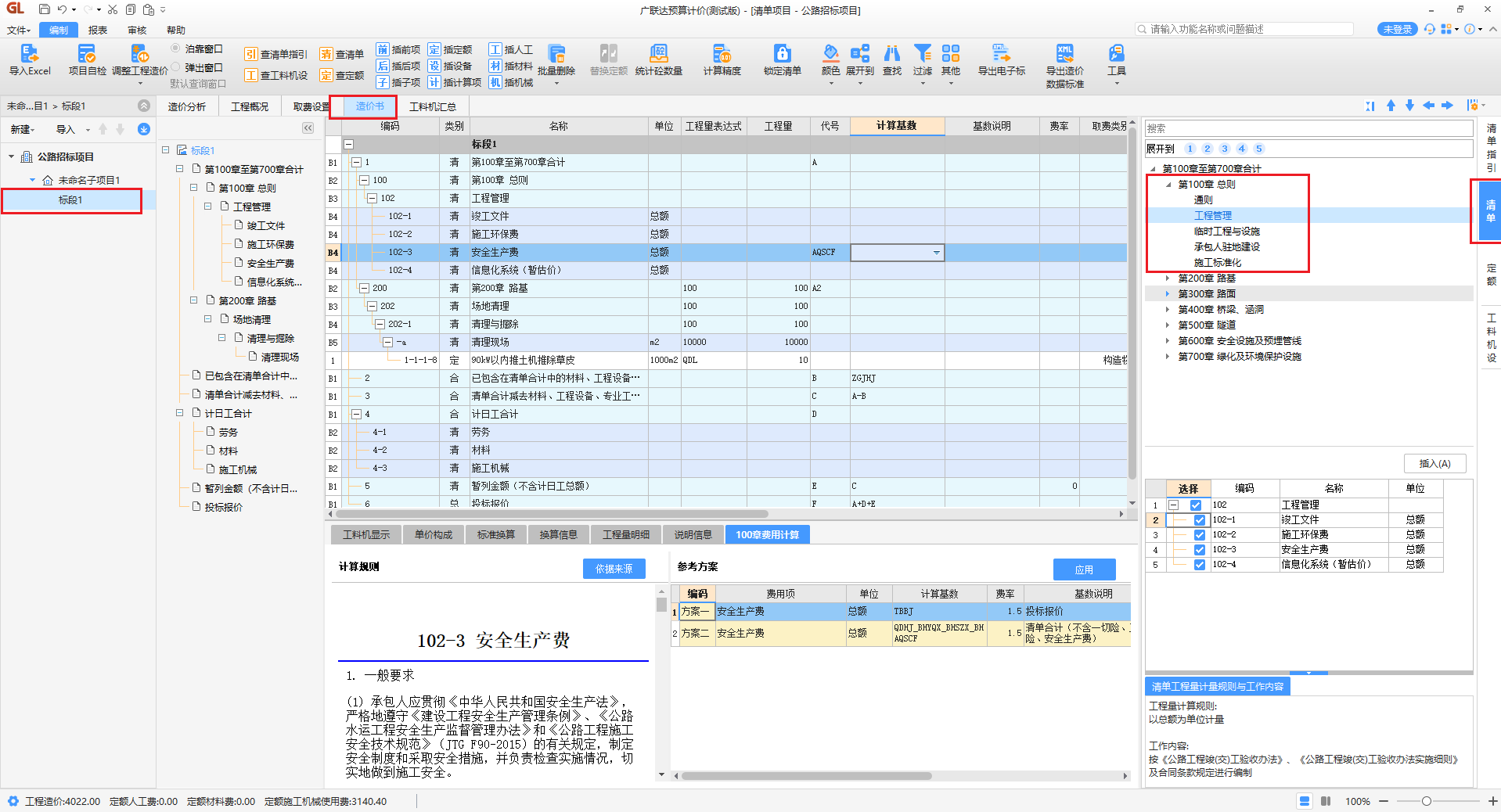Switch to the 造价分析 tab
This screenshot has width=1501, height=812.
coord(187,107)
